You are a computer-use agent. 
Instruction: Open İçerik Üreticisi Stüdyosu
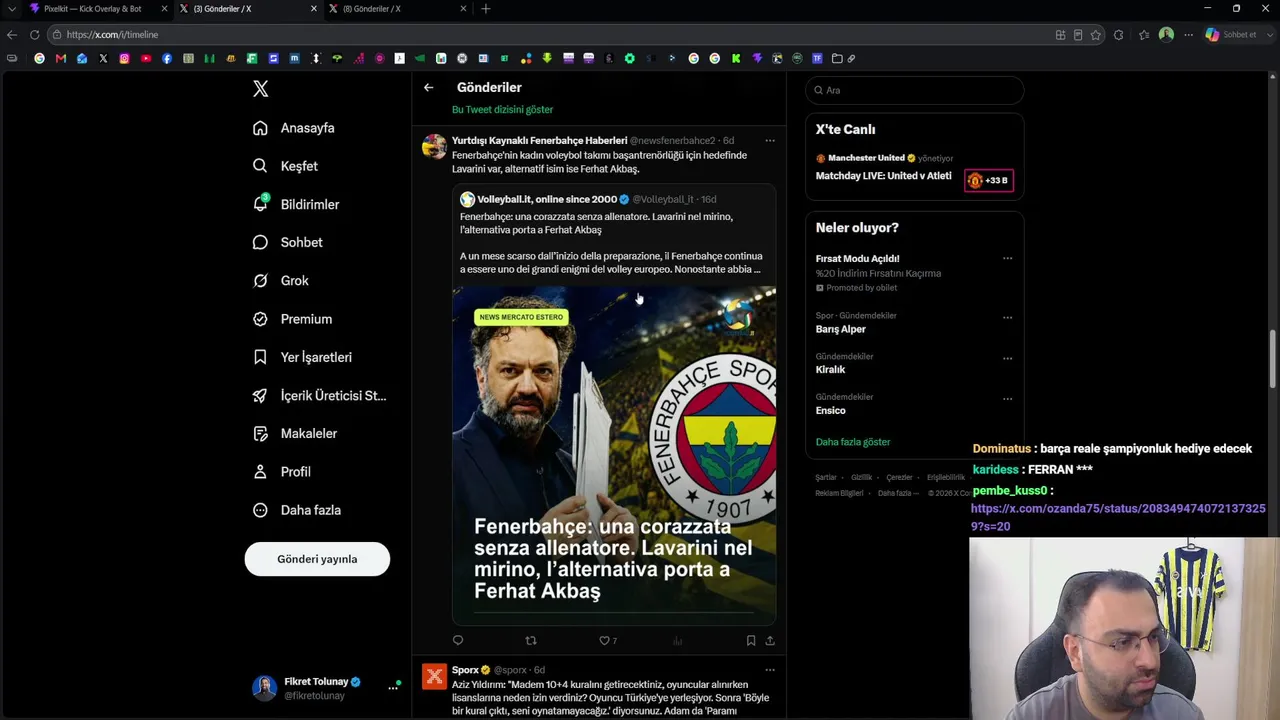point(319,395)
